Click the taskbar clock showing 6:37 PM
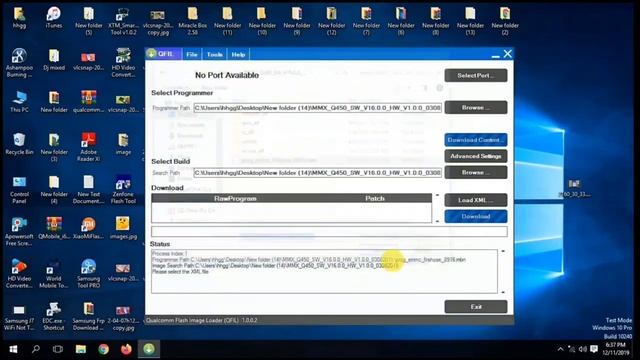This screenshot has width=640, height=360. pyautogui.click(x=616, y=349)
